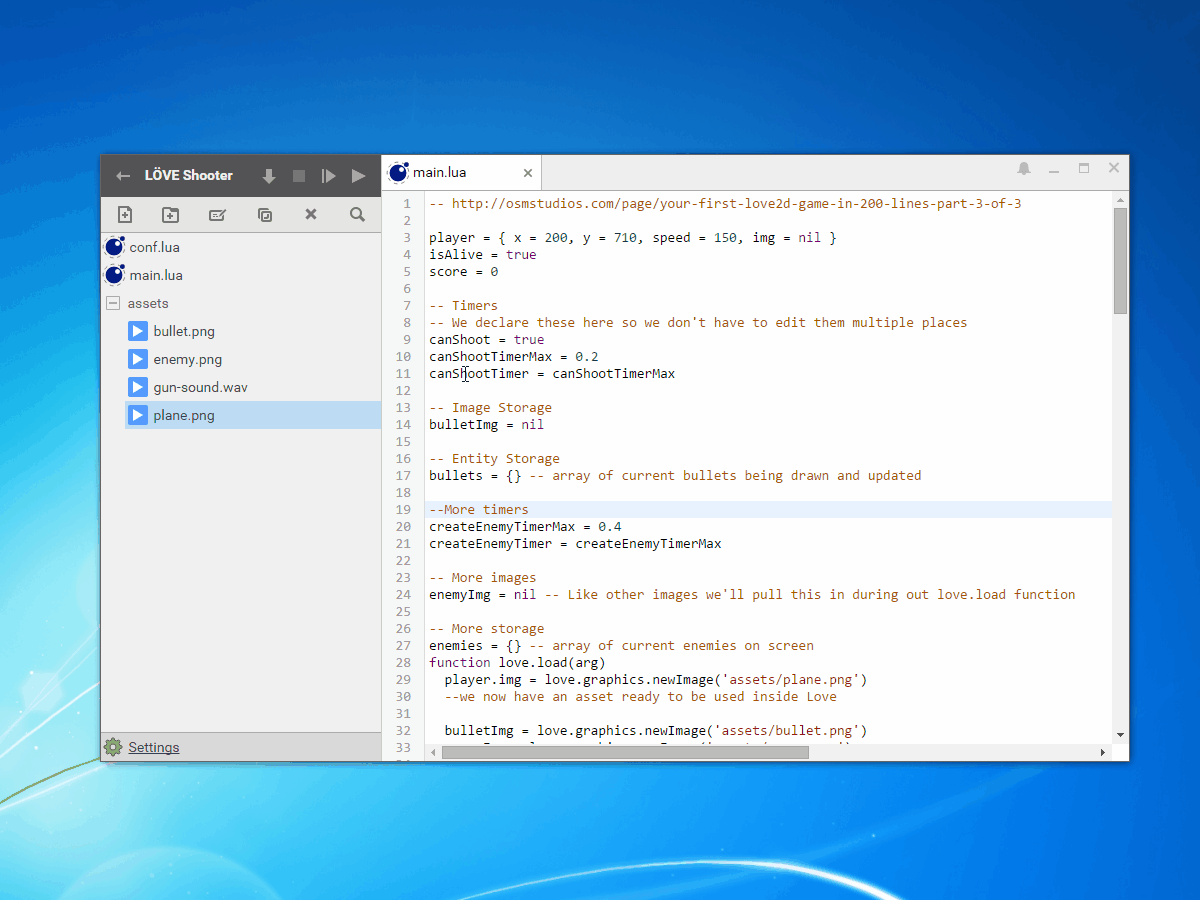Click the 'bulletImg = nil' line
The height and width of the screenshot is (900, 1200).
(x=487, y=425)
